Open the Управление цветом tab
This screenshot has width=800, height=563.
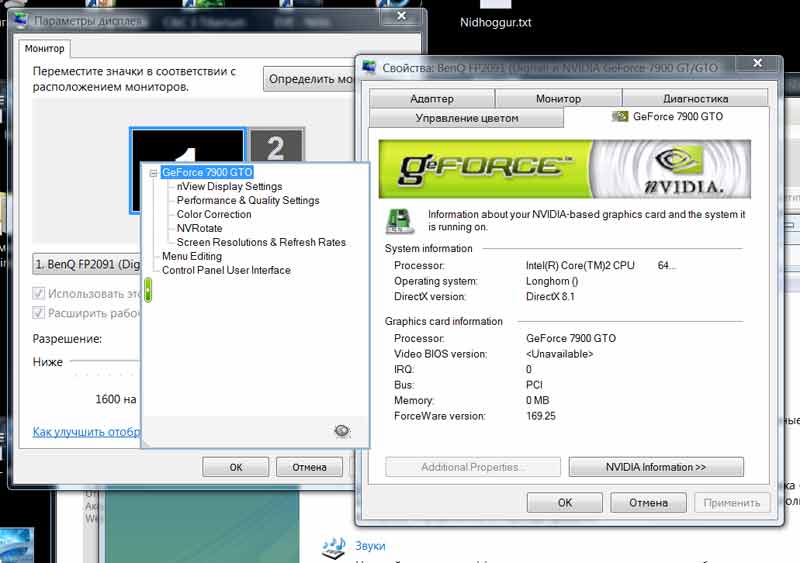click(x=466, y=118)
